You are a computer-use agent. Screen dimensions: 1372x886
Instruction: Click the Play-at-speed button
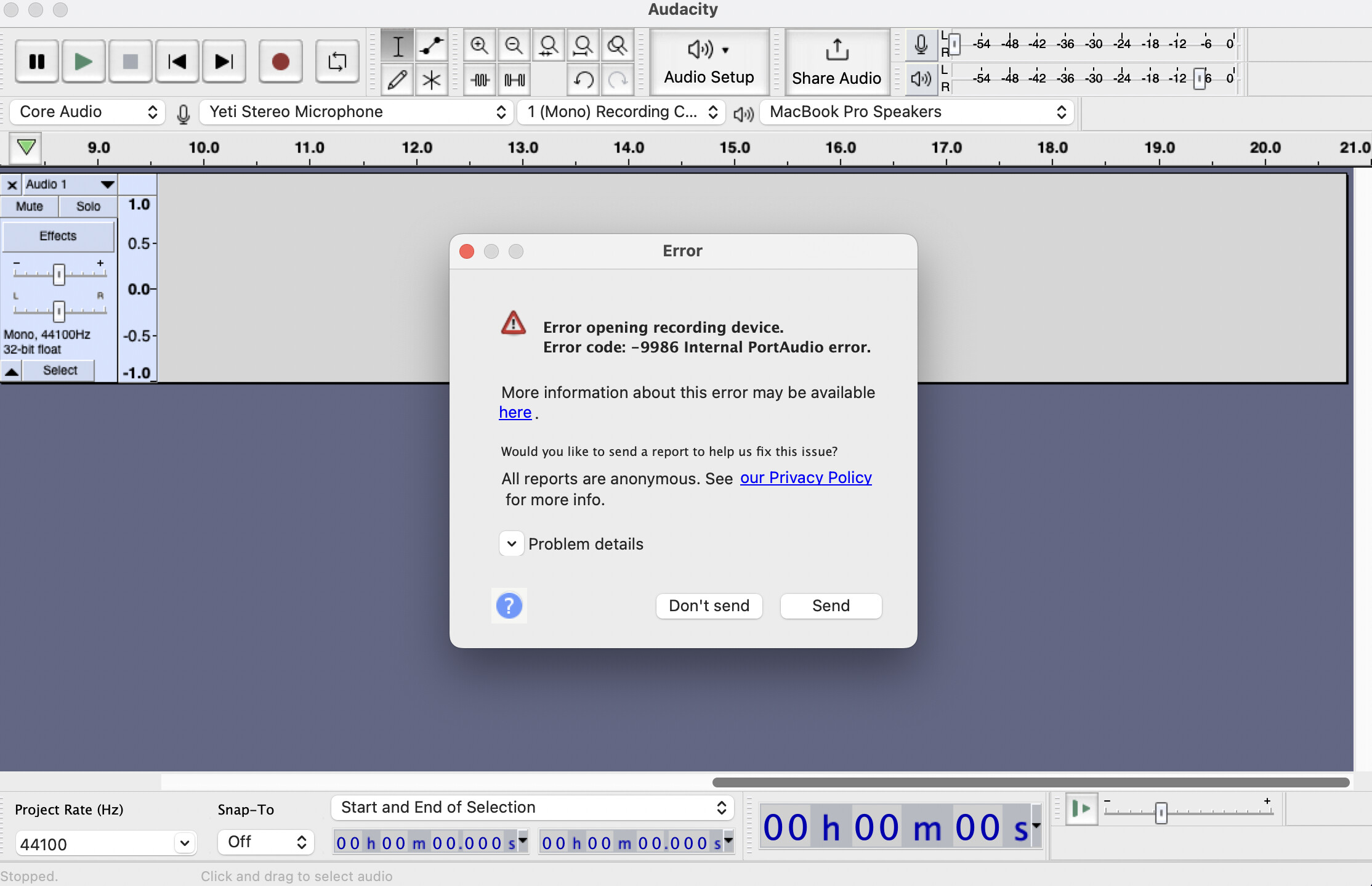(1081, 809)
